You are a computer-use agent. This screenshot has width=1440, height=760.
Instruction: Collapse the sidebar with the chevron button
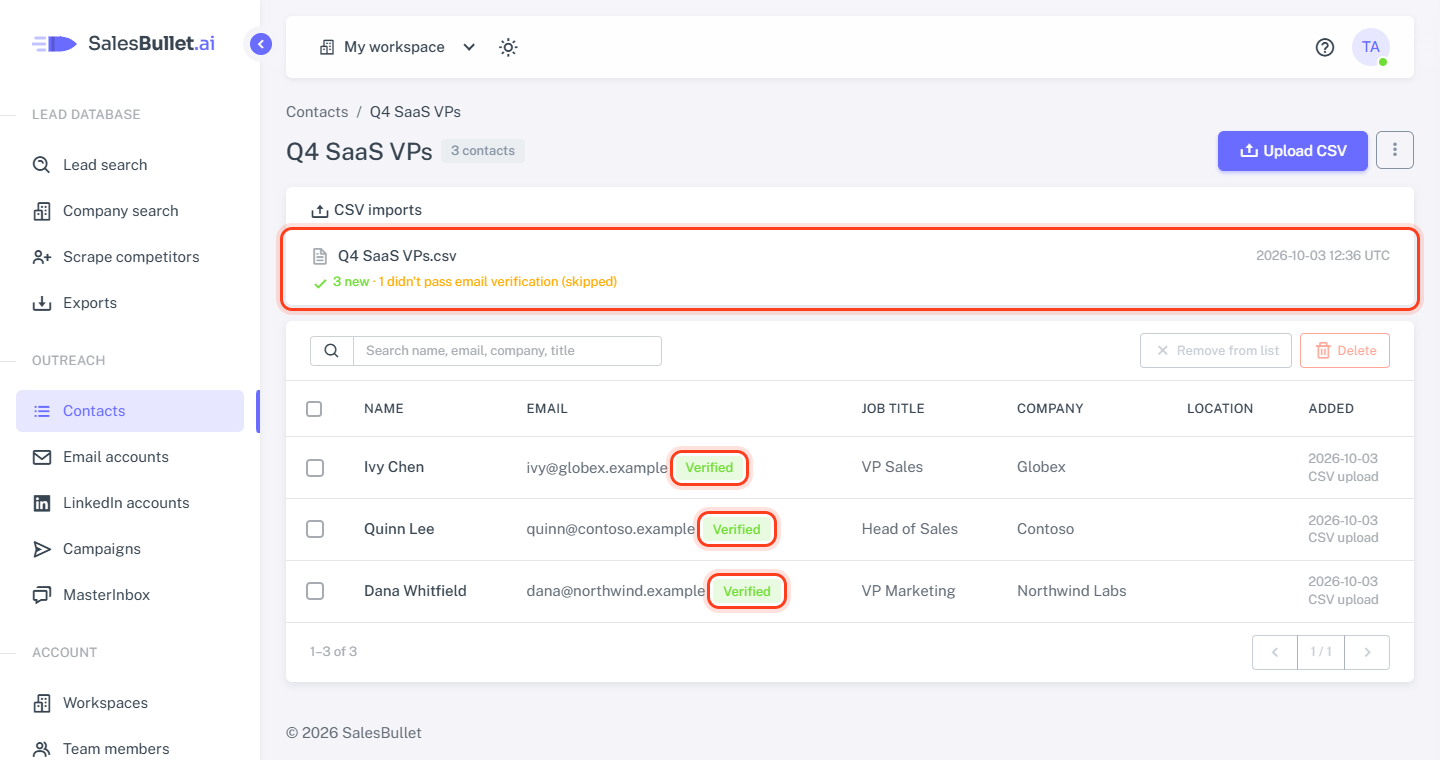click(261, 44)
